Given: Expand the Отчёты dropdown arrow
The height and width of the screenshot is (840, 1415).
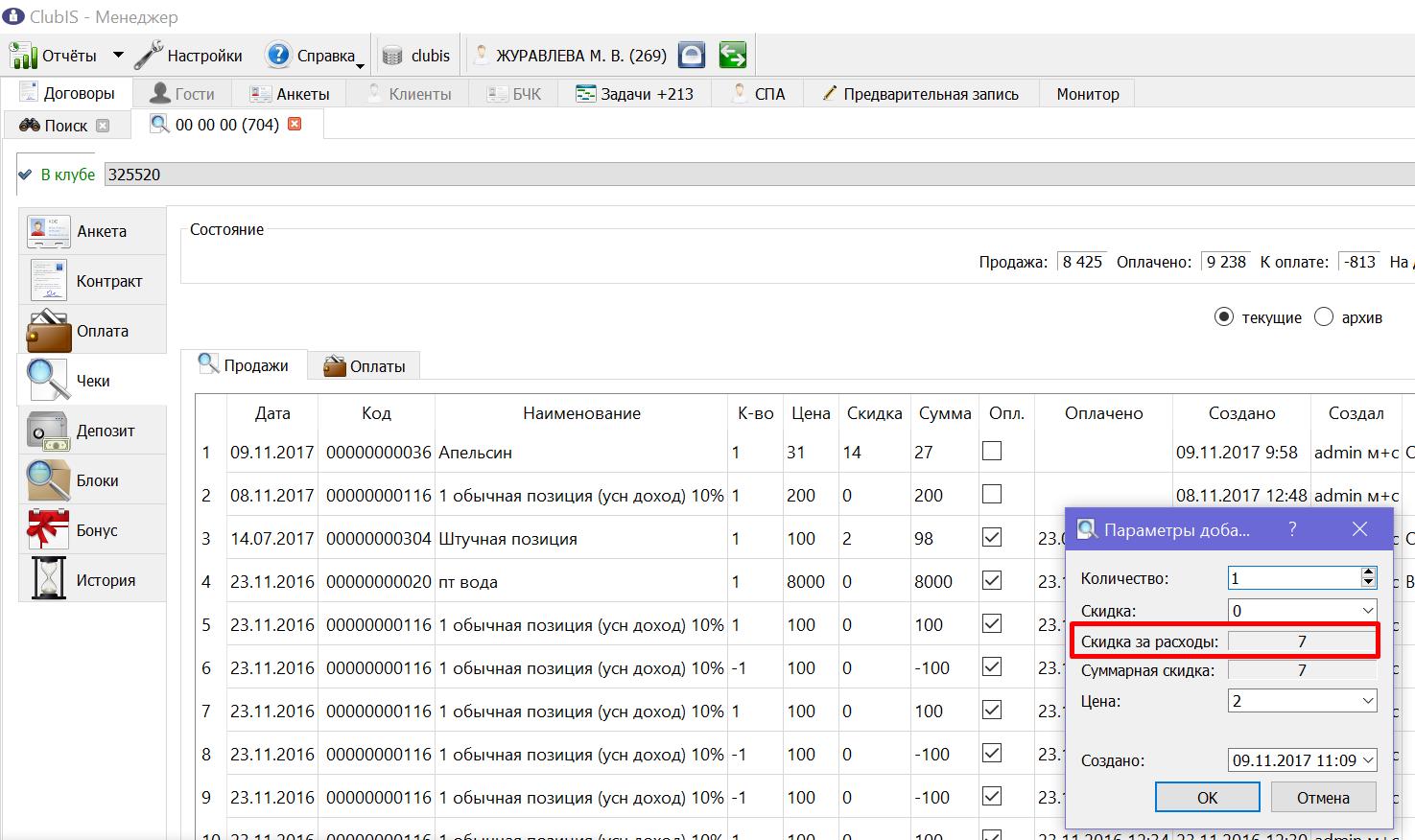Looking at the screenshot, I should point(118,56).
